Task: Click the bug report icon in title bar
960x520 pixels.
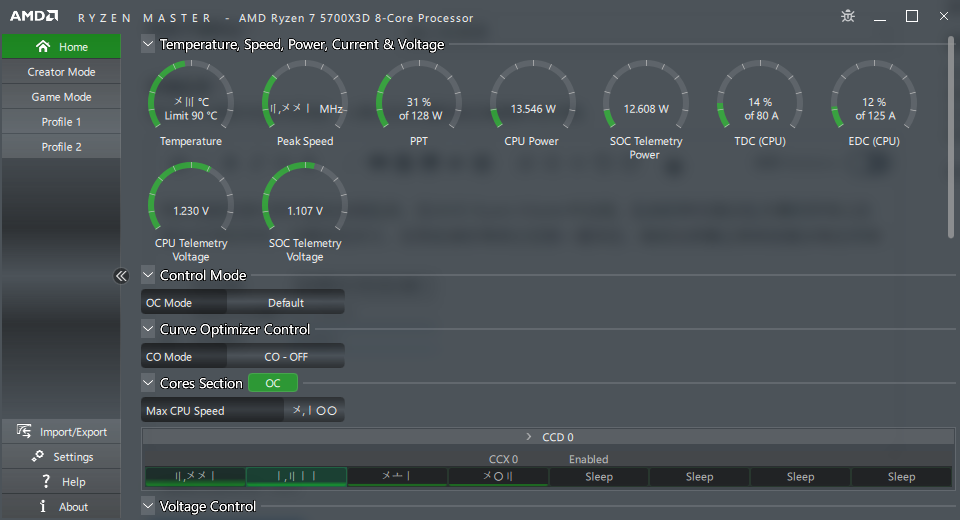Action: (848, 16)
